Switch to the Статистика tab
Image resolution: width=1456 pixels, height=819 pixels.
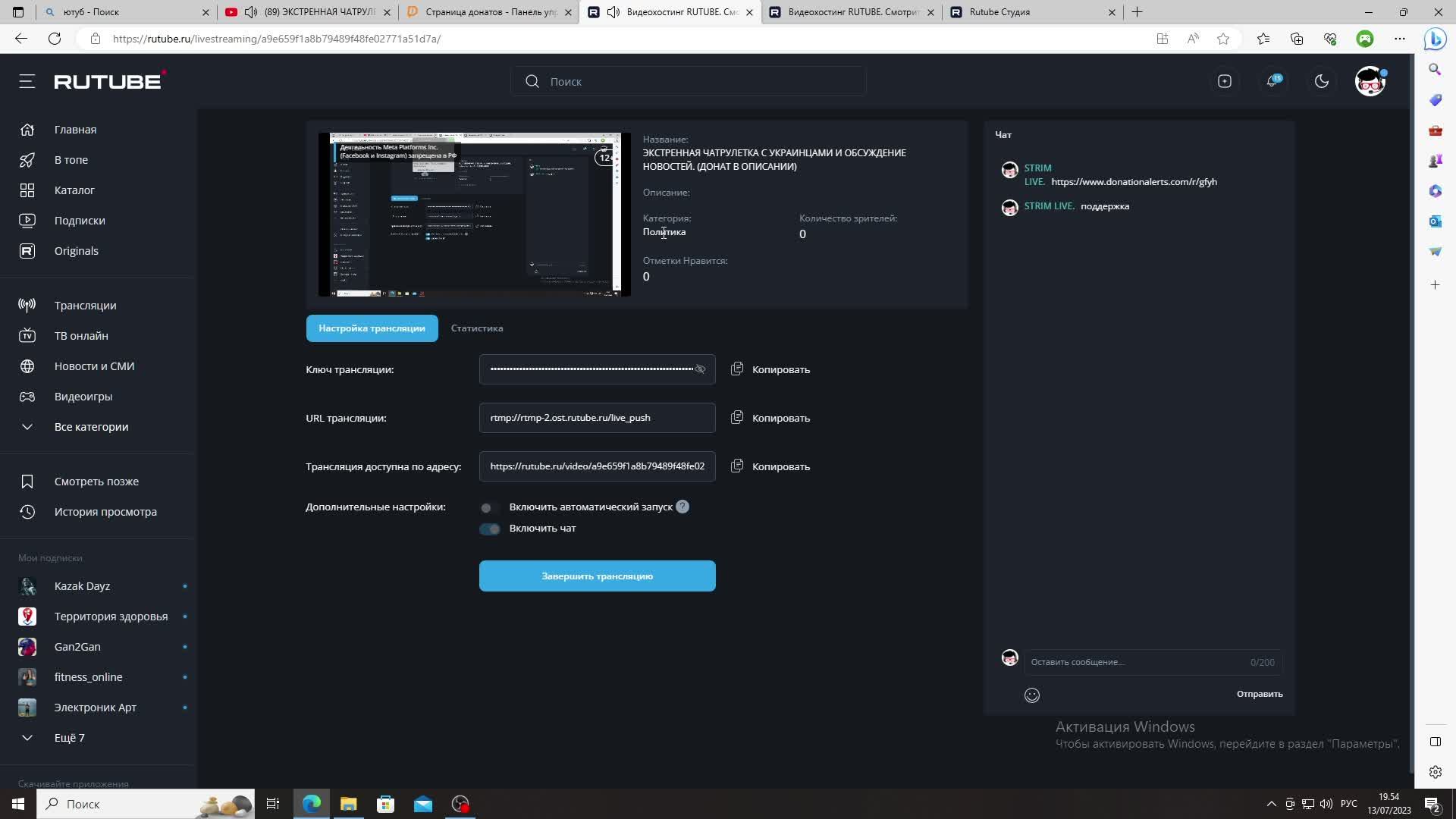pos(476,328)
